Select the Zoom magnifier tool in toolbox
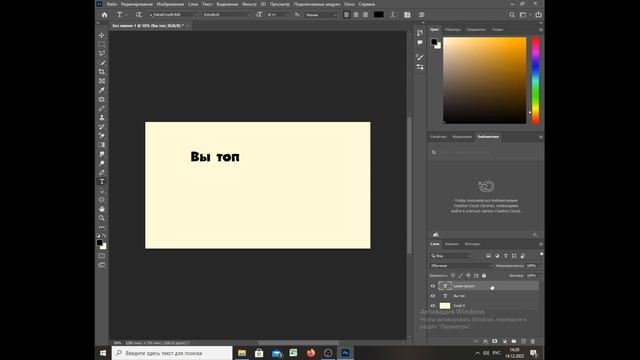The image size is (640, 360). tap(102, 218)
